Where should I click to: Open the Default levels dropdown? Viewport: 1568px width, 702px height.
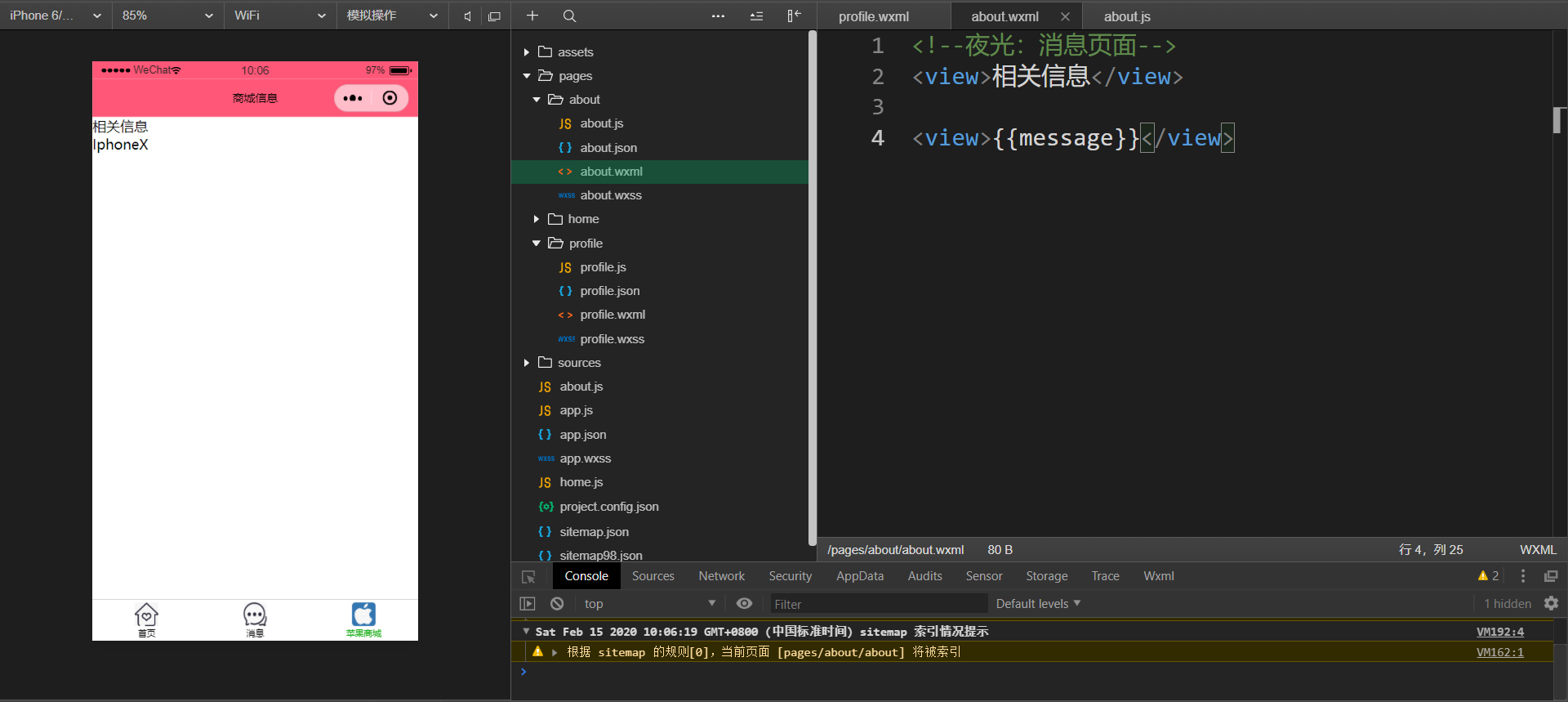point(1038,604)
